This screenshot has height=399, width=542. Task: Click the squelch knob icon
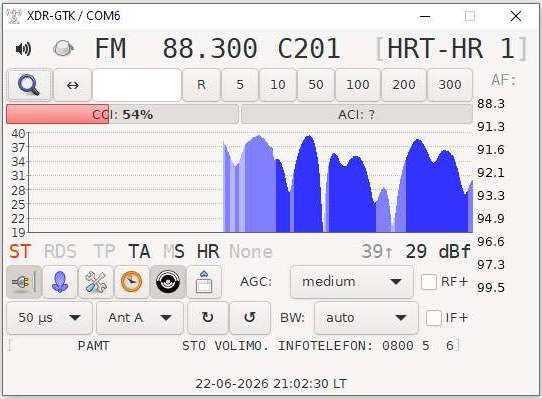tap(63, 48)
